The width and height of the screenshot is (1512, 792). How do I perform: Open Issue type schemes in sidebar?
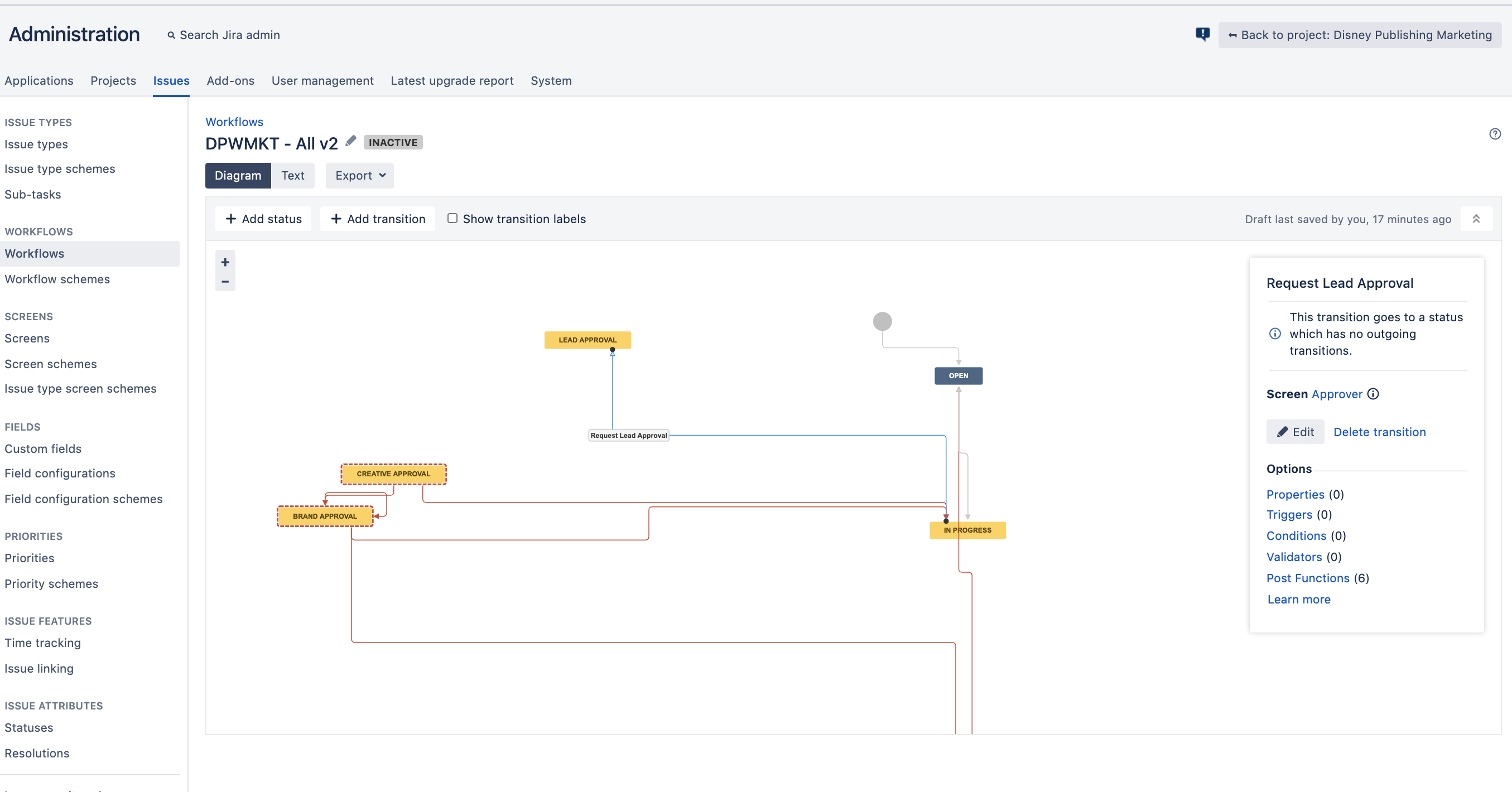pyautogui.click(x=60, y=169)
